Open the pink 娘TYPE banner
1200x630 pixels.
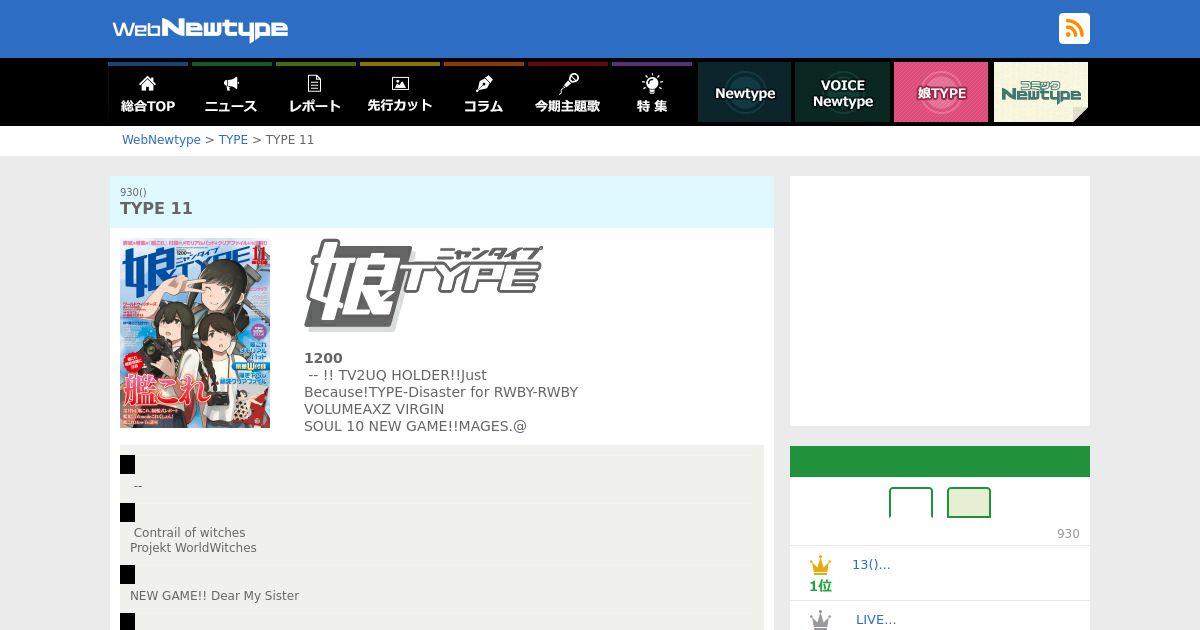[941, 92]
